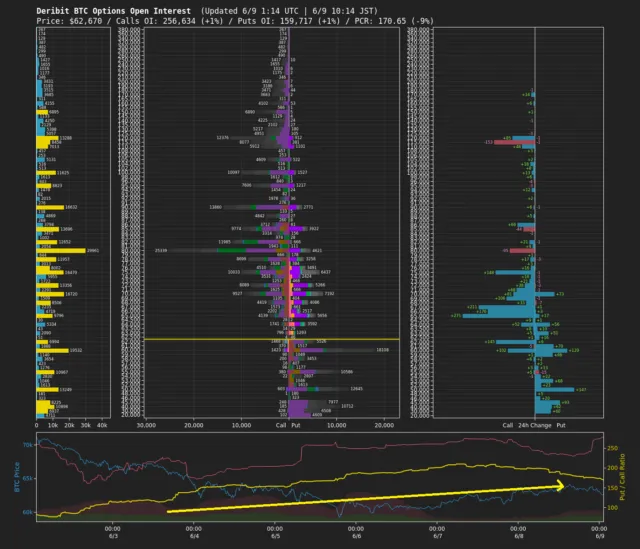Click the put OI value '10586'
The image size is (640, 549).
click(347, 372)
